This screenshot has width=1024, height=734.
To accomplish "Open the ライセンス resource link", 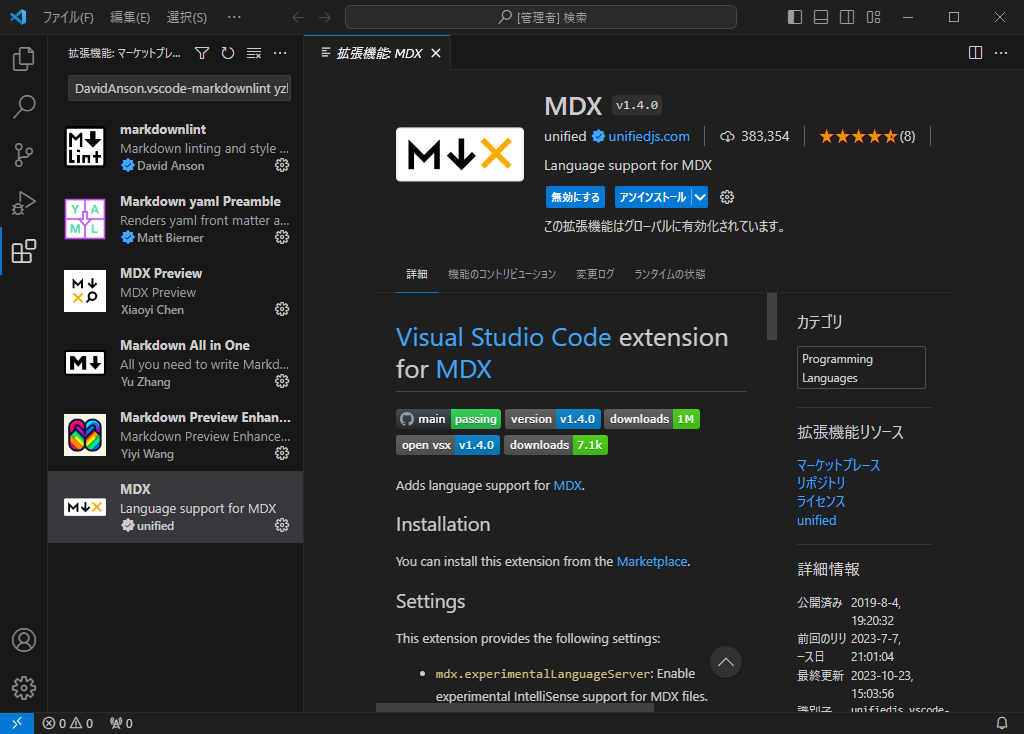I will pyautogui.click(x=821, y=502).
